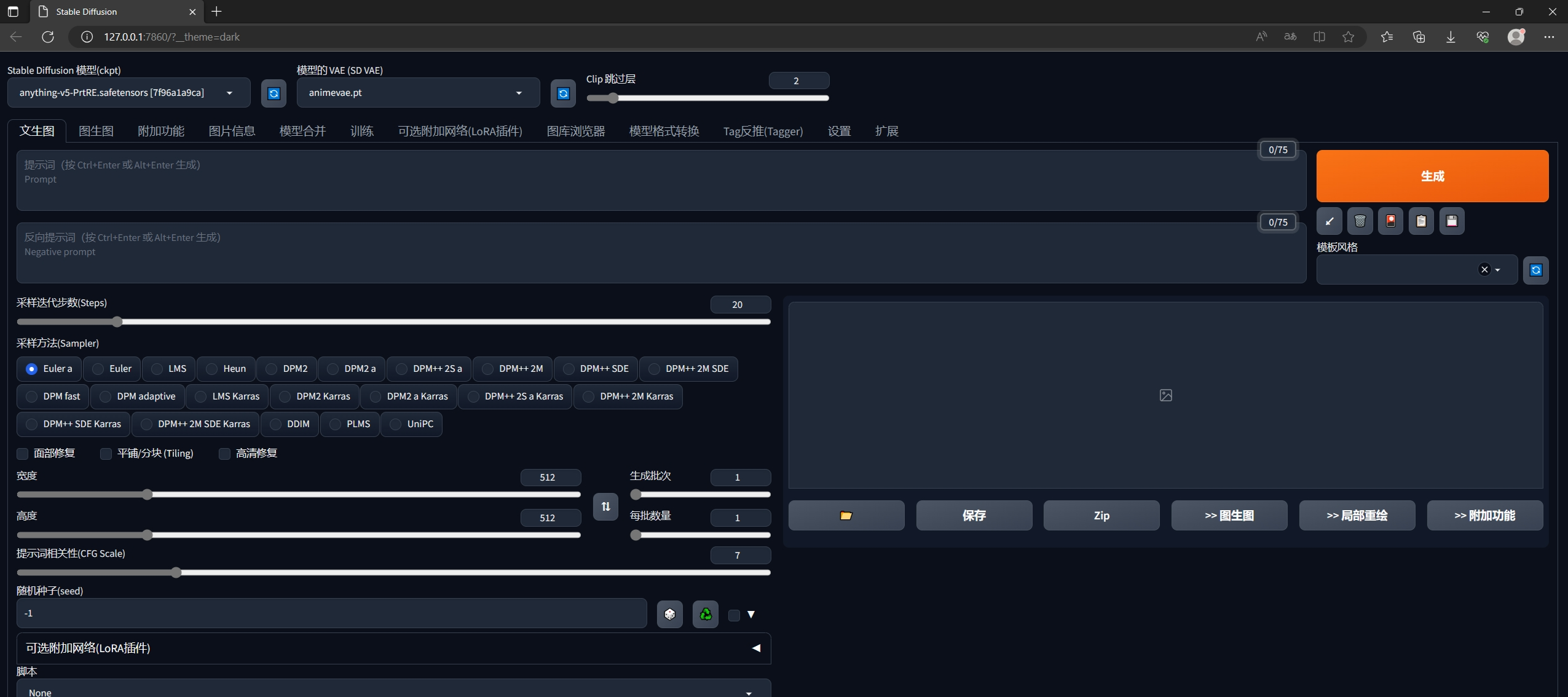Refresh the Stable Diffusion checkpoint list

(x=274, y=93)
